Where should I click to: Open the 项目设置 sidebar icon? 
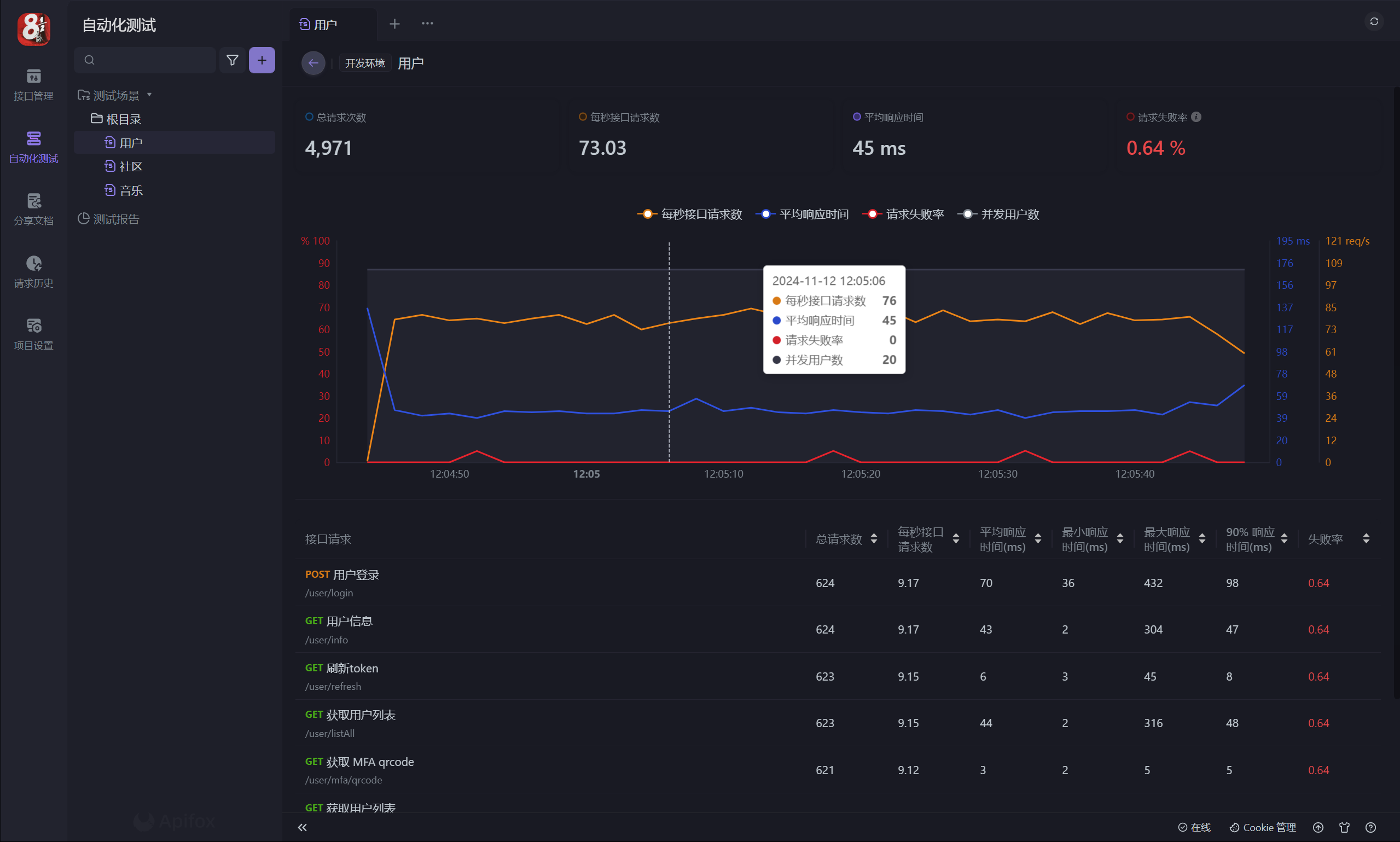[x=33, y=334]
